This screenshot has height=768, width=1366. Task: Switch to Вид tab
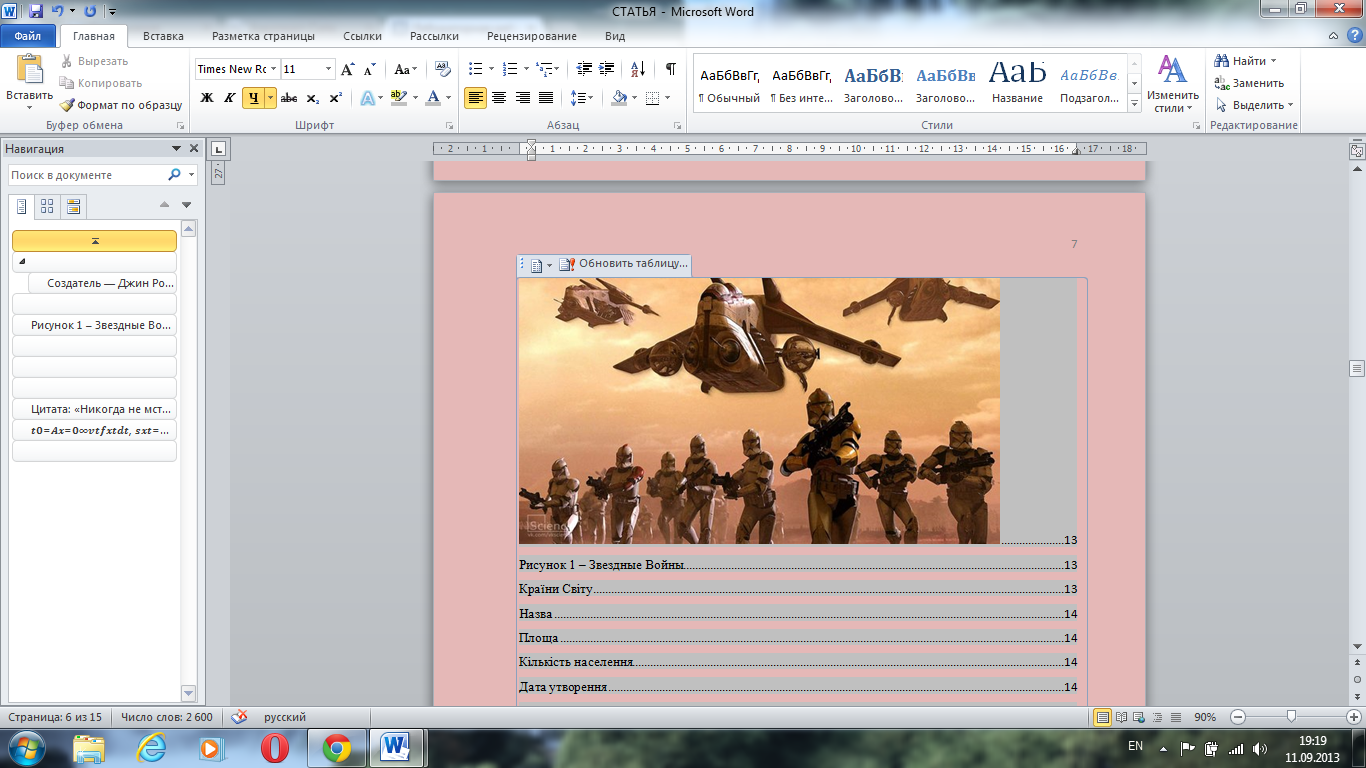[615, 36]
